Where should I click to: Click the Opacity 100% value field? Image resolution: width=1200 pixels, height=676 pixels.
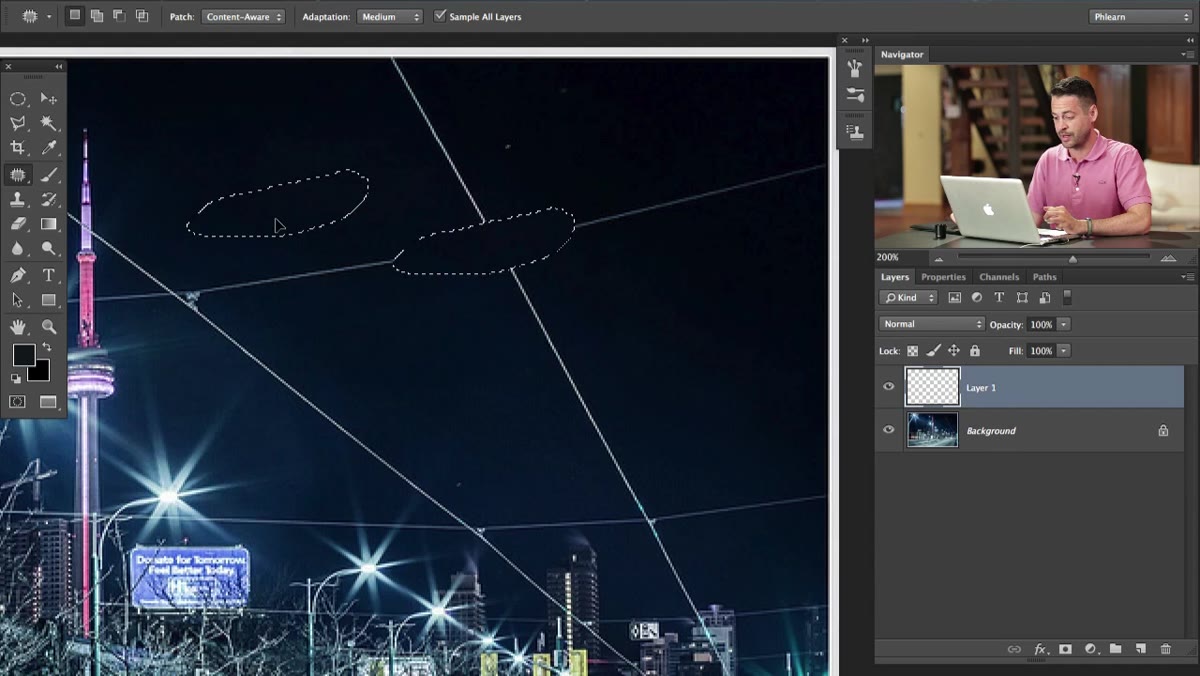1041,324
